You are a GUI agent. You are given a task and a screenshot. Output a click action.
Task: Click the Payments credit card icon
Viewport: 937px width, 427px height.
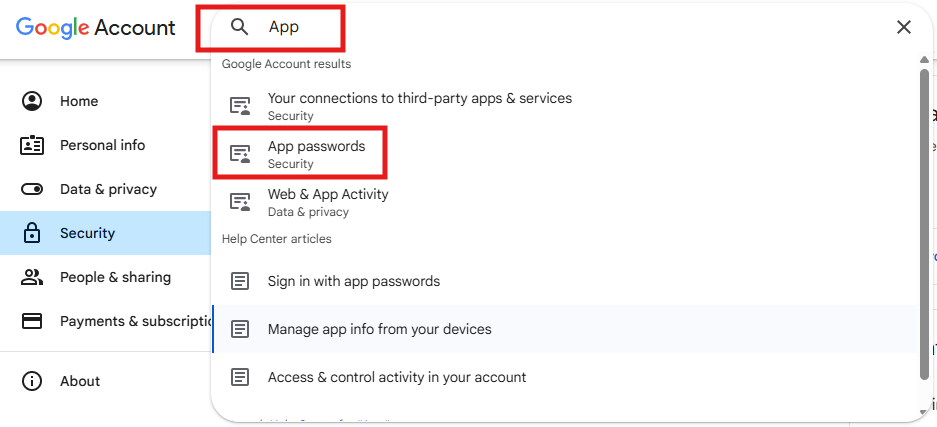click(32, 321)
